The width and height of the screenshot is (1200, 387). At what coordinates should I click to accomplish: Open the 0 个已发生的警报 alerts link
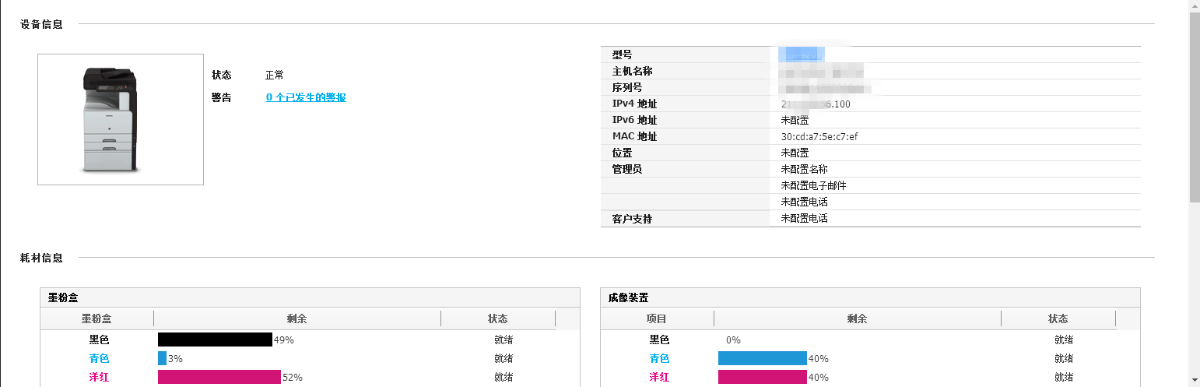tap(306, 97)
